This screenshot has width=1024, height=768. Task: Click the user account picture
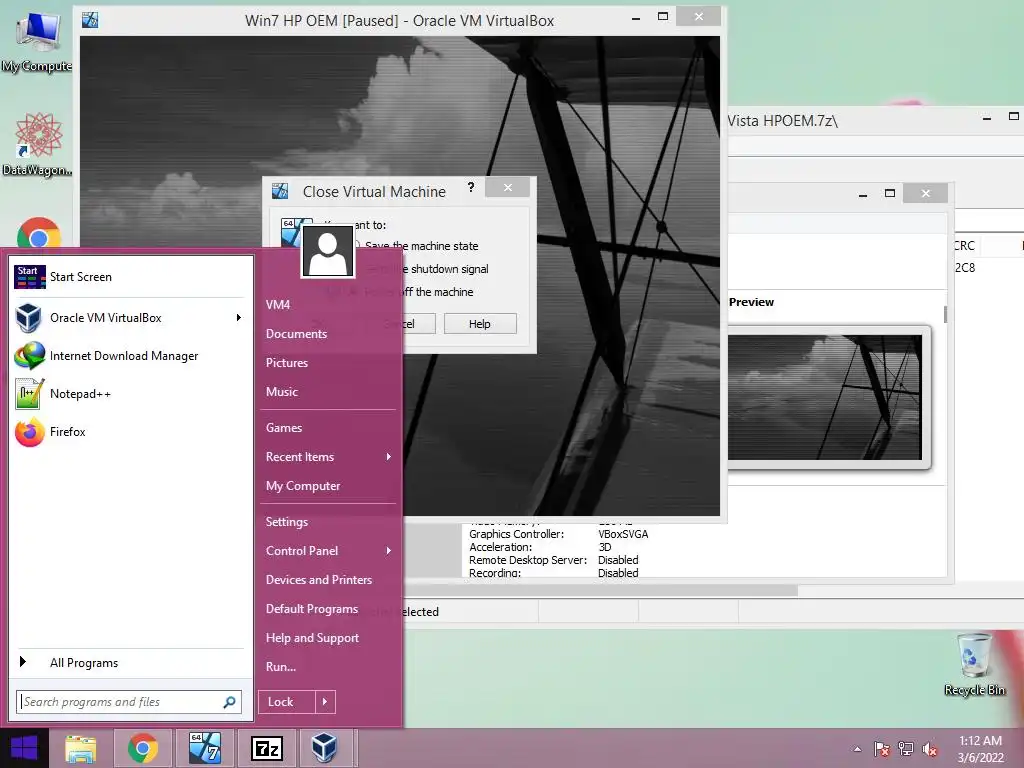[x=328, y=251]
